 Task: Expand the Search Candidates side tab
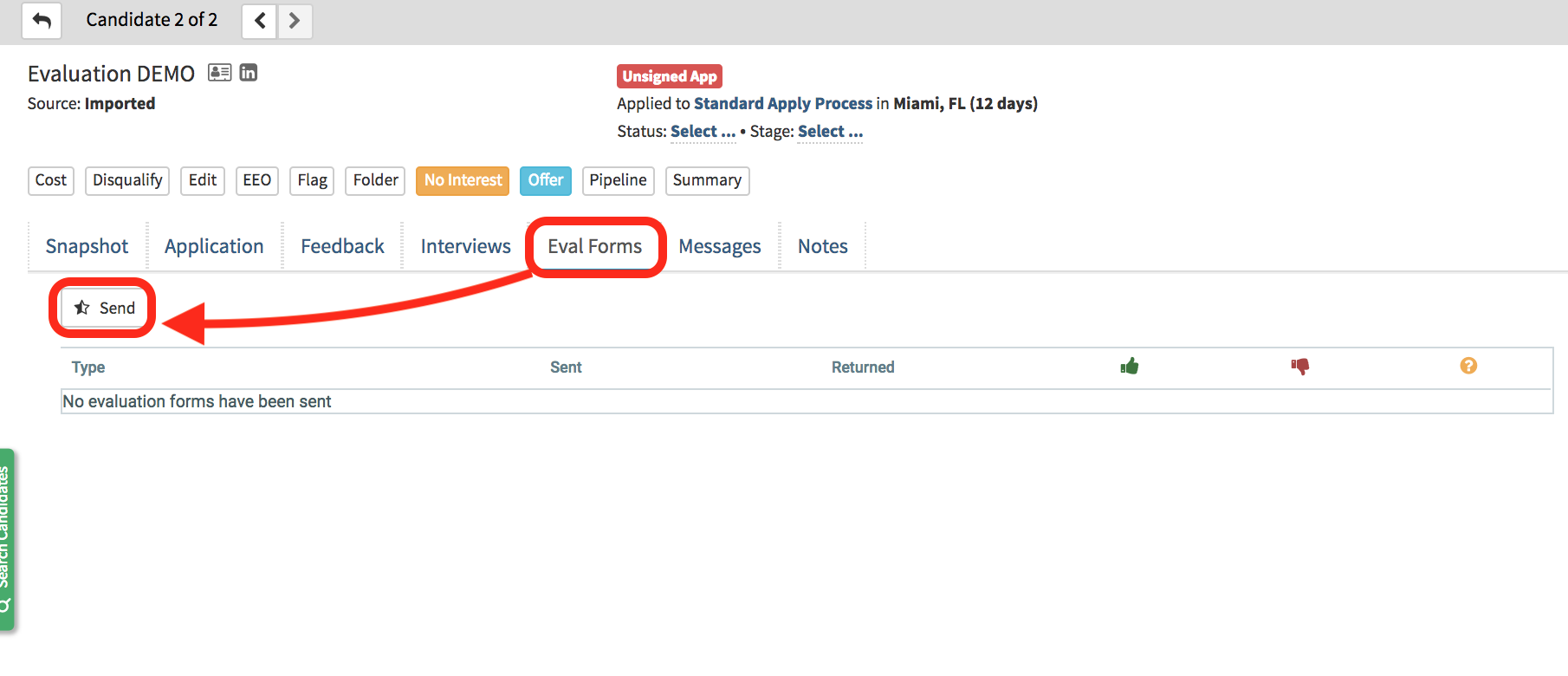click(7, 537)
